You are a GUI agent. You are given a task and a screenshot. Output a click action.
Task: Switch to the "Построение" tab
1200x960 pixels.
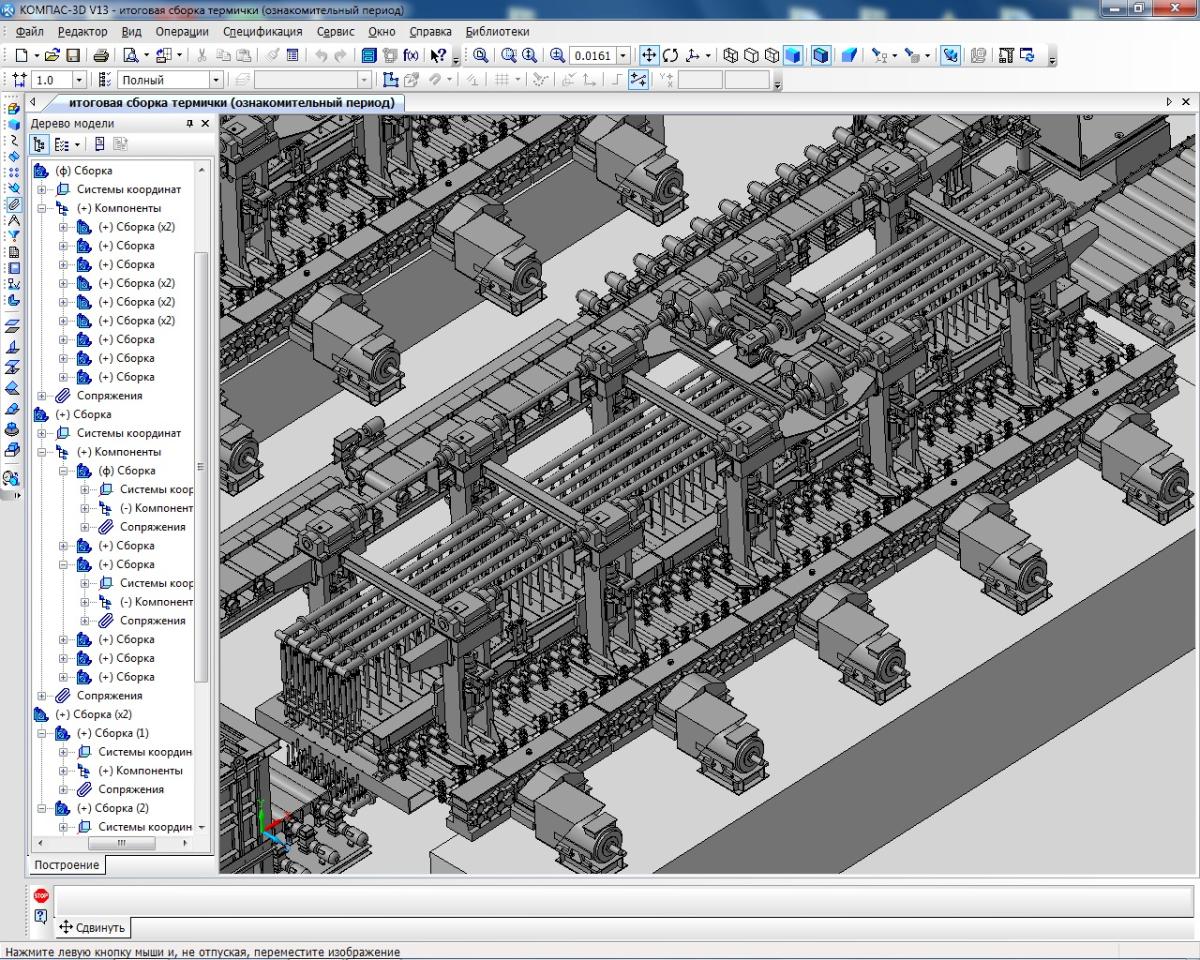coord(66,865)
